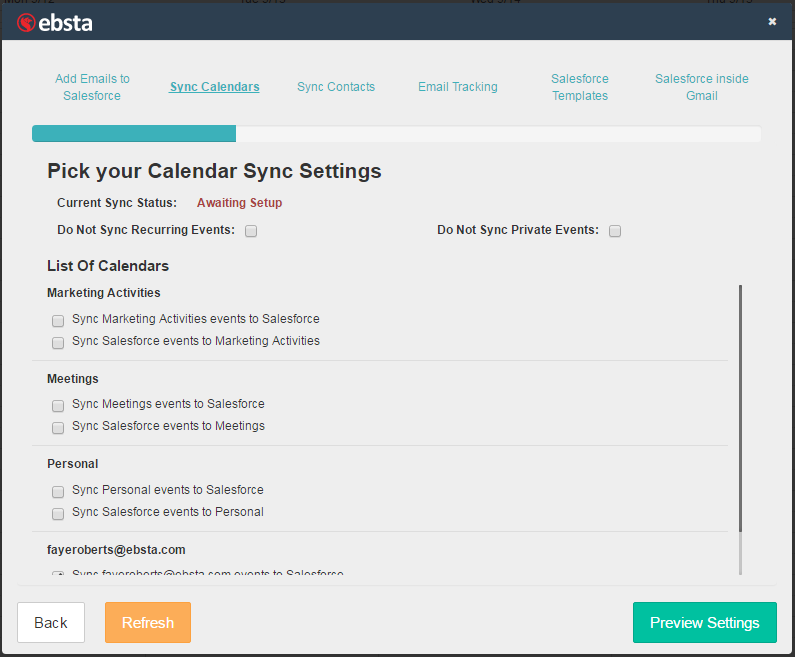Viewport: 795px width, 657px height.
Task: Open Salesforce inside Gmail tab
Action: (x=701, y=87)
